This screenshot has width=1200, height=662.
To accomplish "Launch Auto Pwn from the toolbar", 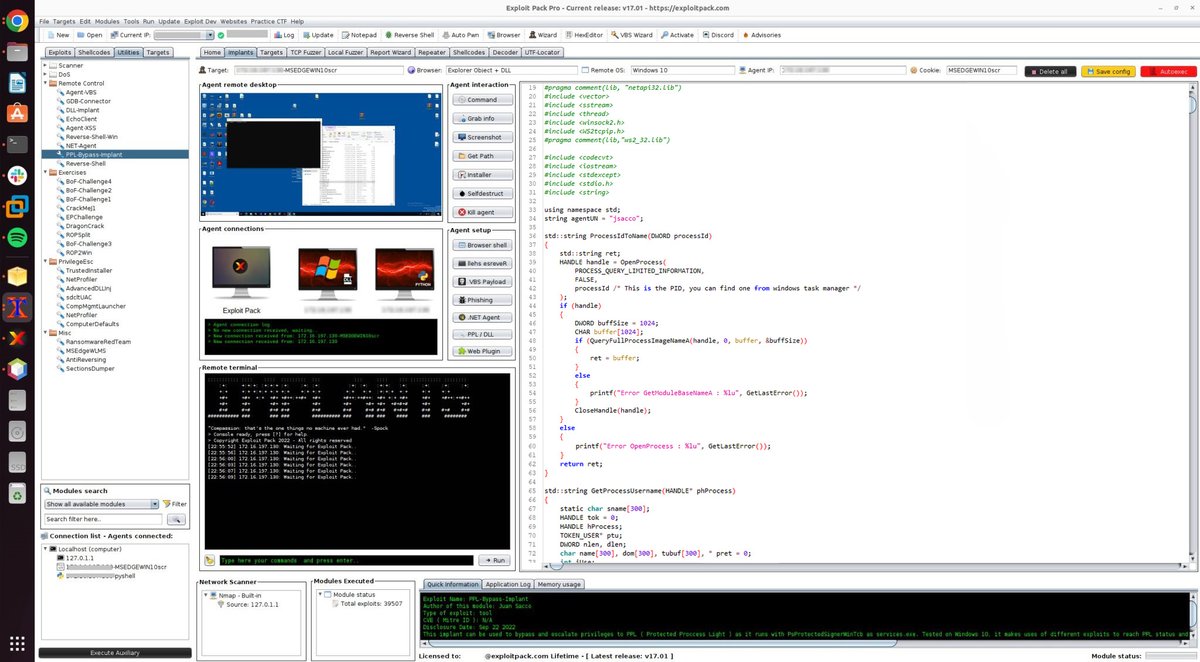I will coord(460,34).
